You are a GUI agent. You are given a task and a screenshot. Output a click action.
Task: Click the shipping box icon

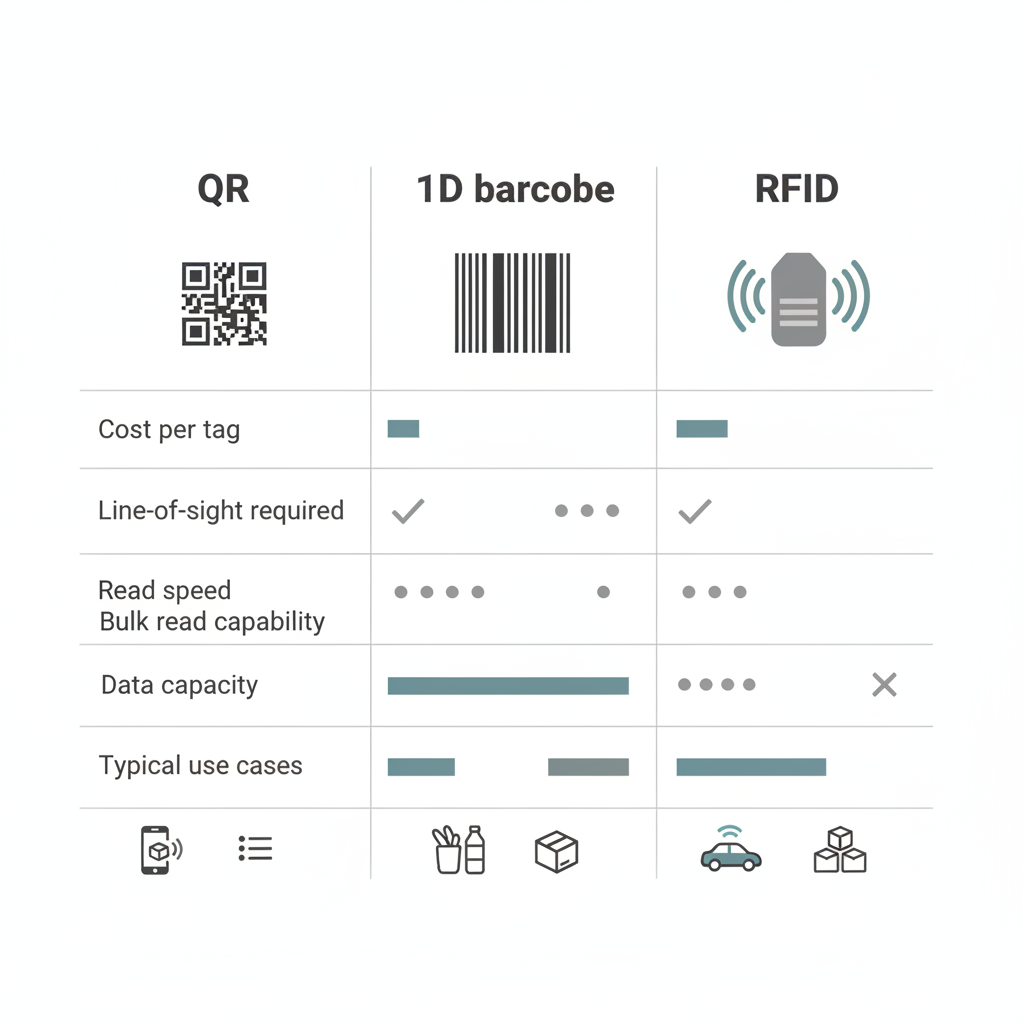coord(556,851)
